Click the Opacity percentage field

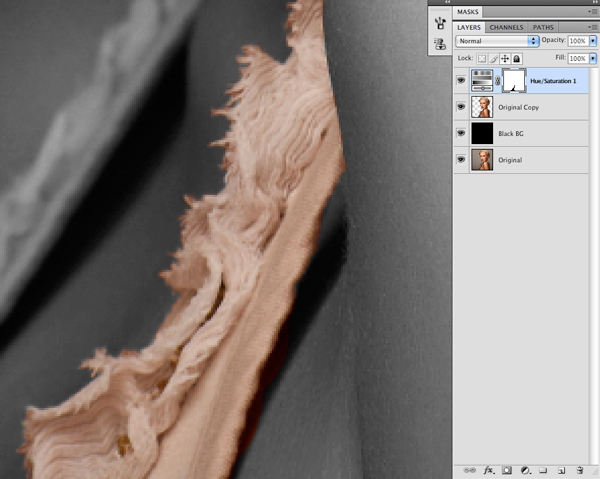coord(578,41)
